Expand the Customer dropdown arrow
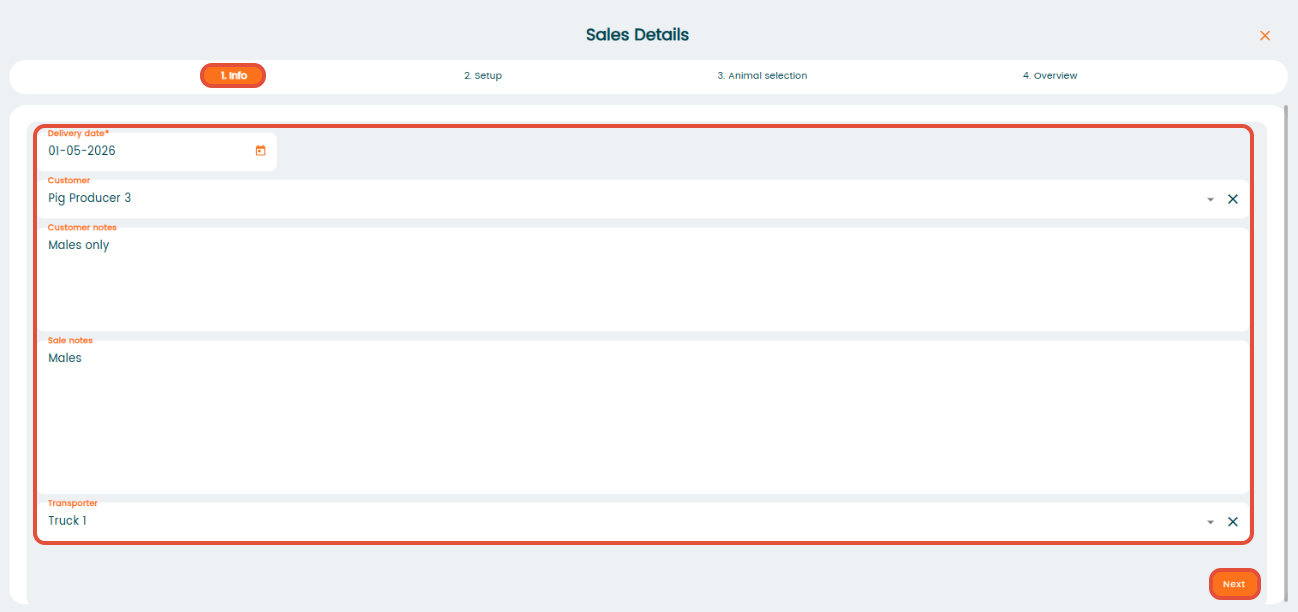The image size is (1298, 612). pyautogui.click(x=1210, y=200)
